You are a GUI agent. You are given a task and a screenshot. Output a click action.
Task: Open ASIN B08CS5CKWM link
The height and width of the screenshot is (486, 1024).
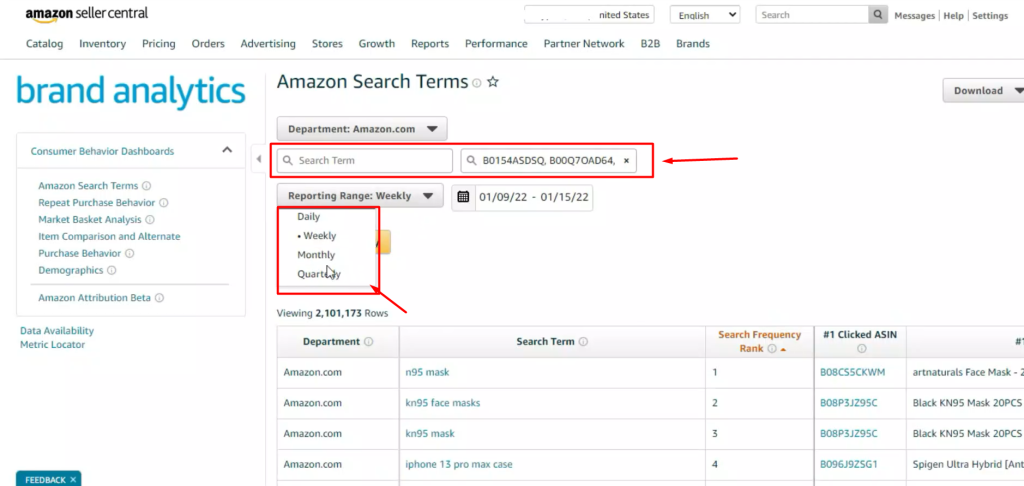(853, 372)
